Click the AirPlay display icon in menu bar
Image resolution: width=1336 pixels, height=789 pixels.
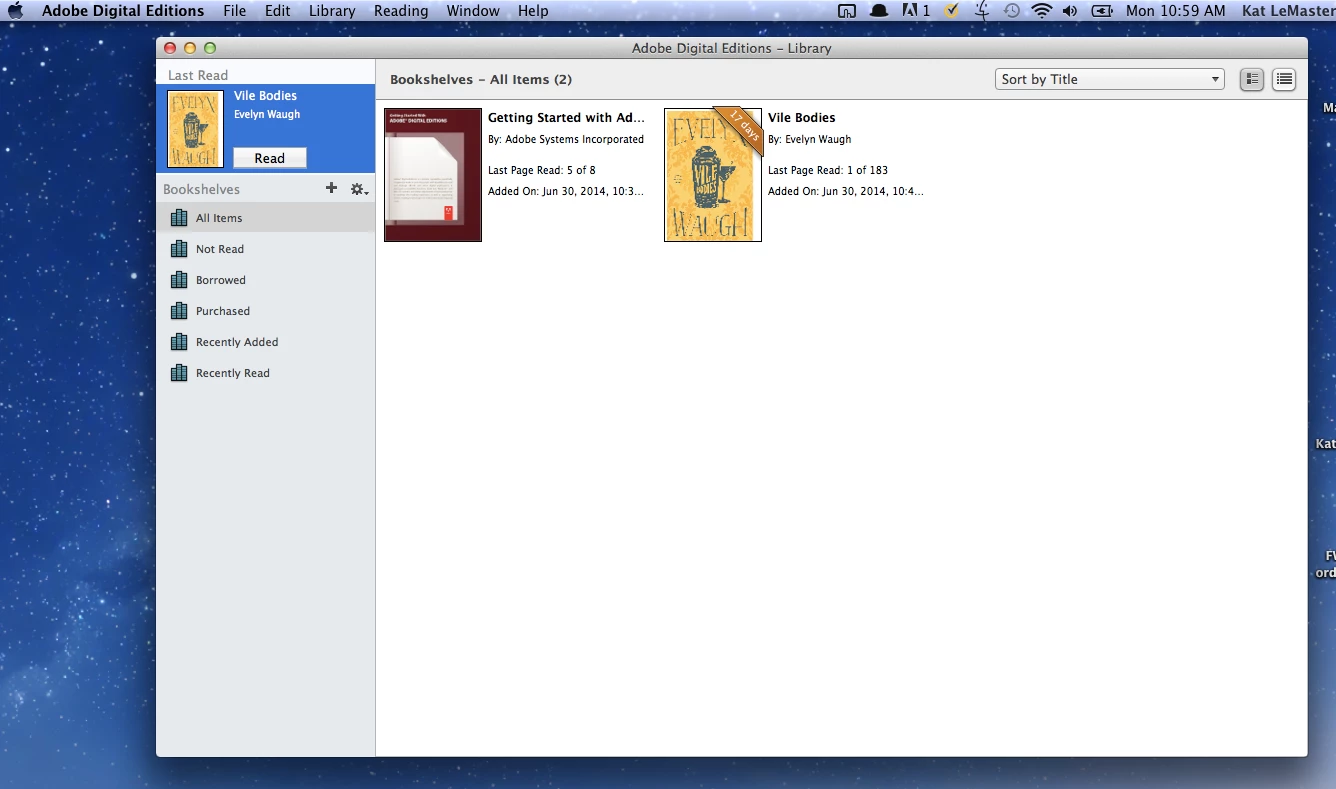(x=847, y=11)
